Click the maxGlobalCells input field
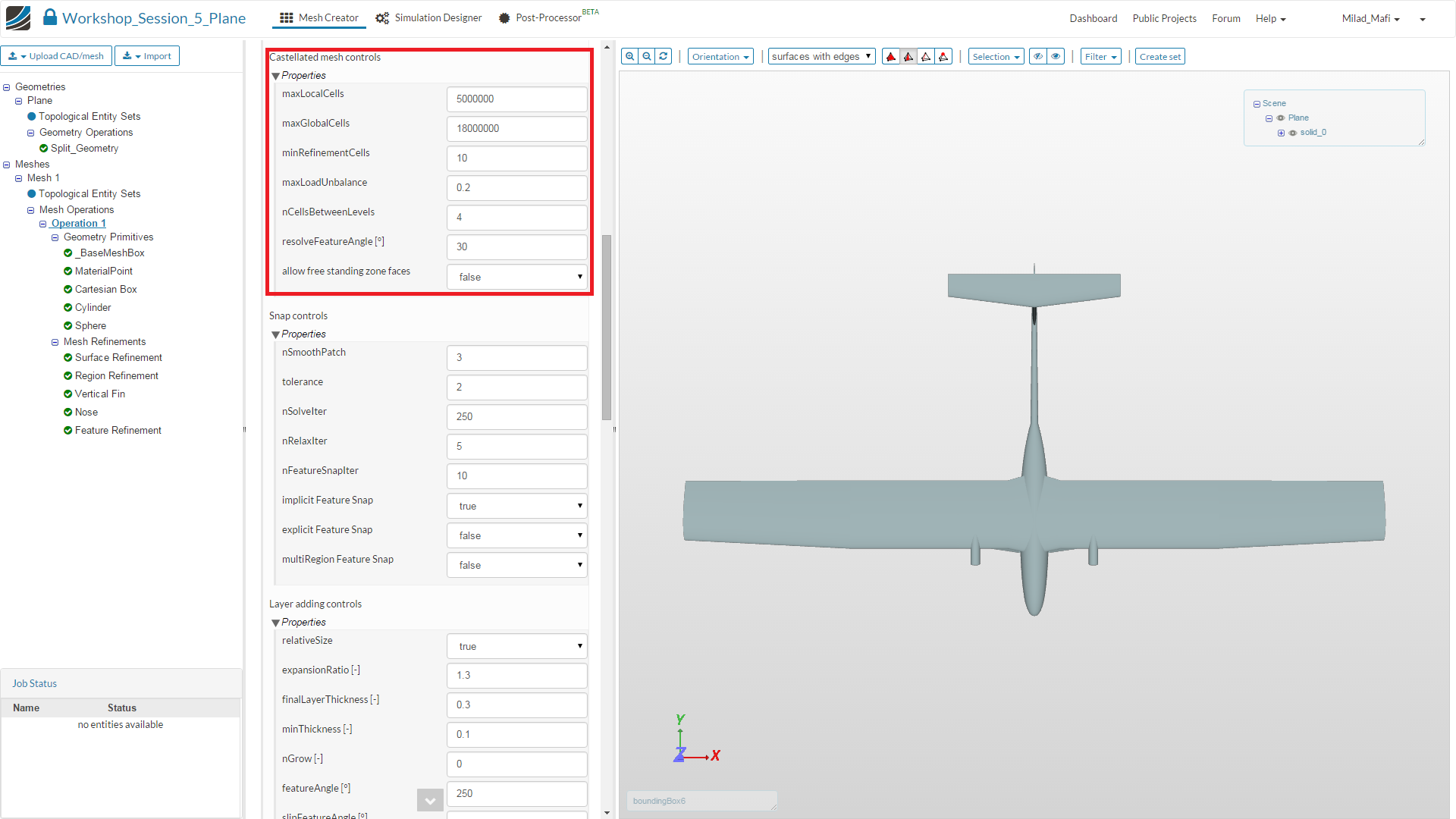 [x=517, y=128]
